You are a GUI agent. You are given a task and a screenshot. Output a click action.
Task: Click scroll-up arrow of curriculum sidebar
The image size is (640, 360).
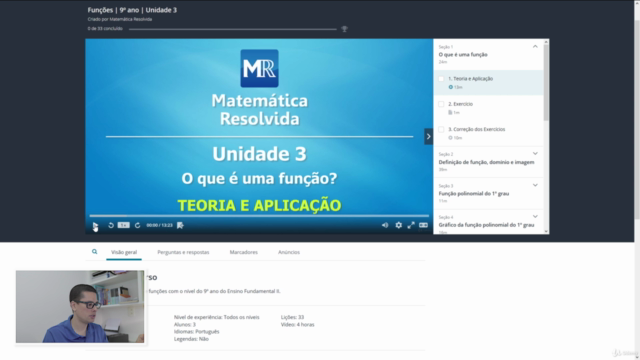546,42
